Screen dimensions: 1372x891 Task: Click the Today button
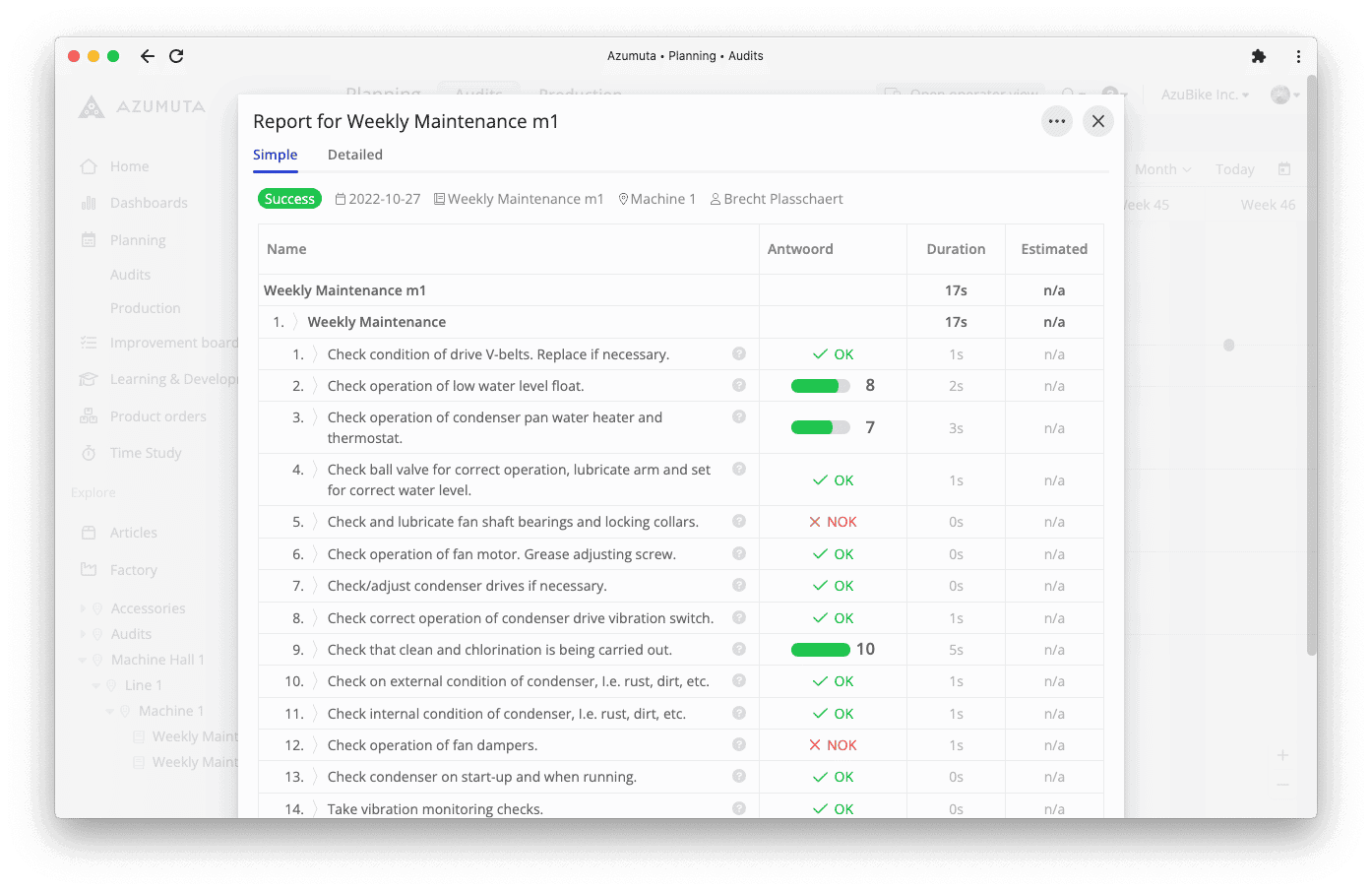pyautogui.click(x=1234, y=169)
